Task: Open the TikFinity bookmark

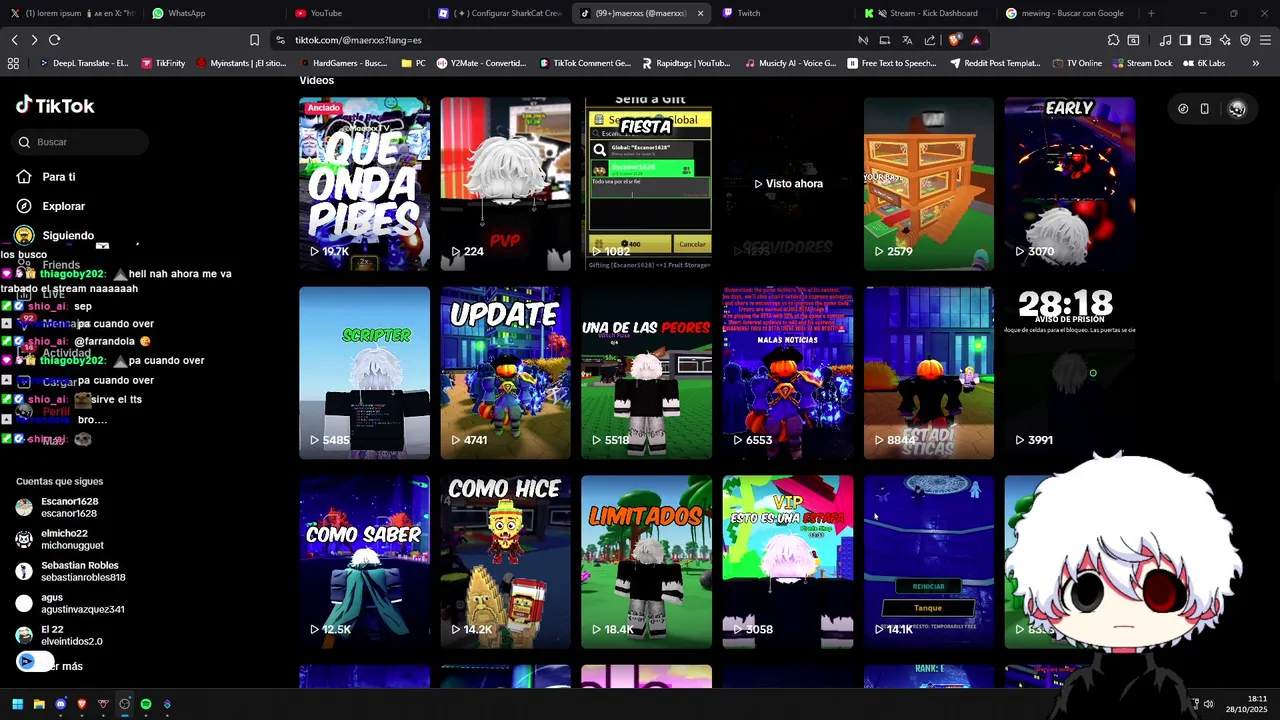Action: 163,63
